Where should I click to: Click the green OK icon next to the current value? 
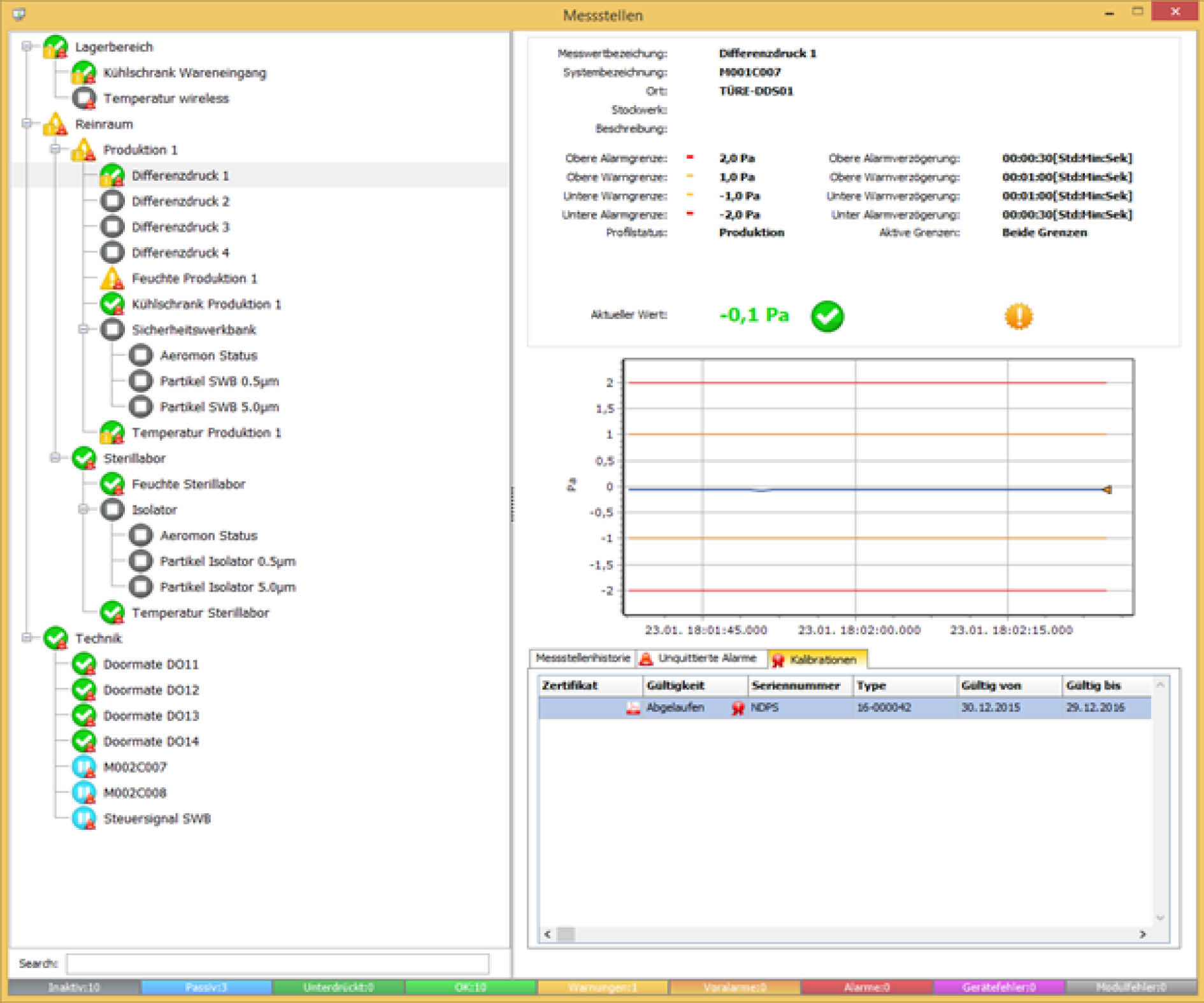click(x=826, y=315)
